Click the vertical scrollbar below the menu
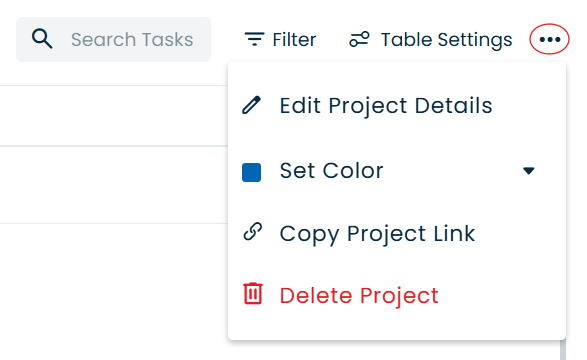 tap(563, 350)
